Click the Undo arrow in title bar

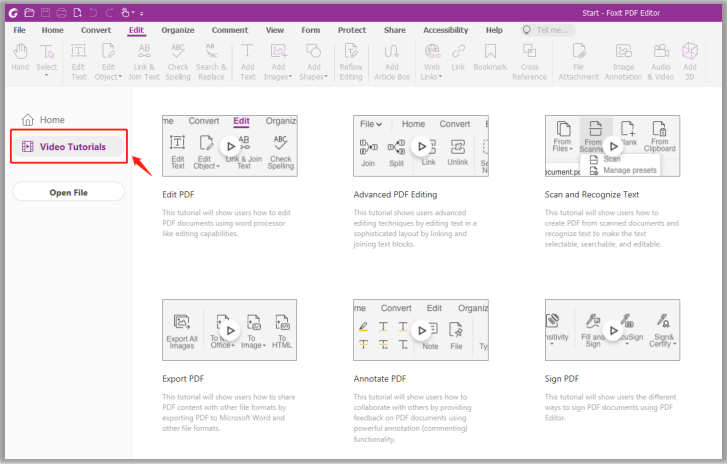(93, 13)
